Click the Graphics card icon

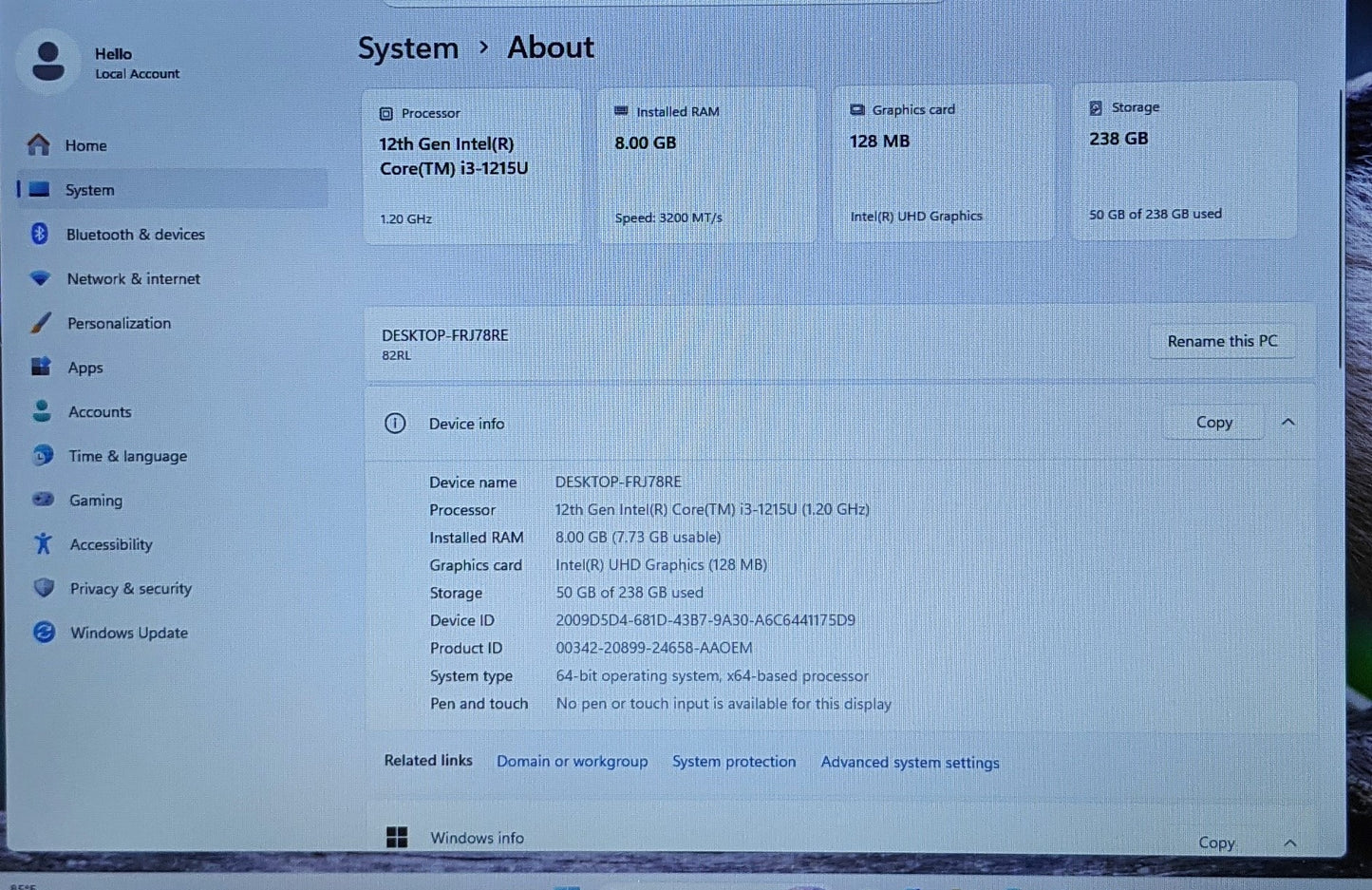[856, 109]
